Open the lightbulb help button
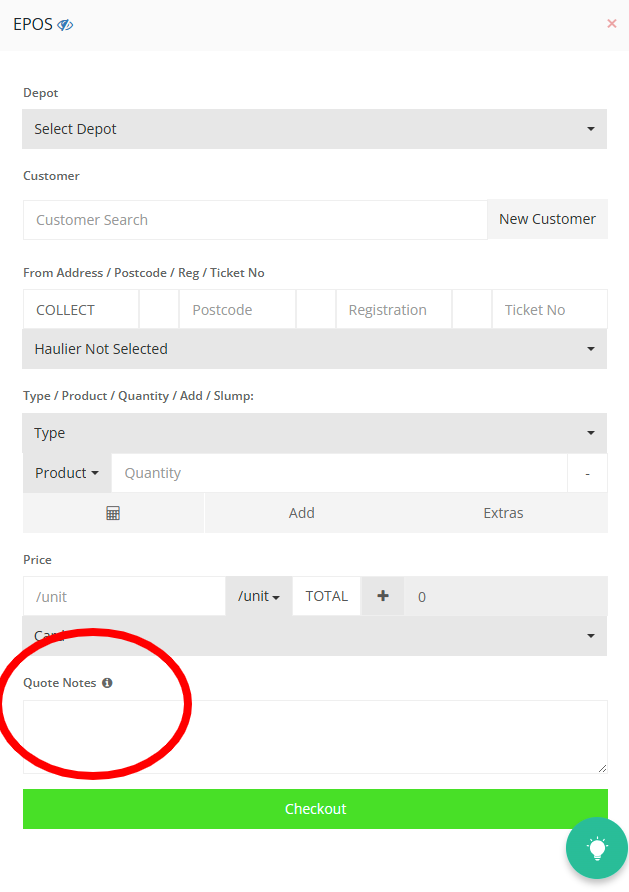Viewport: 629px width, 892px height. (597, 849)
